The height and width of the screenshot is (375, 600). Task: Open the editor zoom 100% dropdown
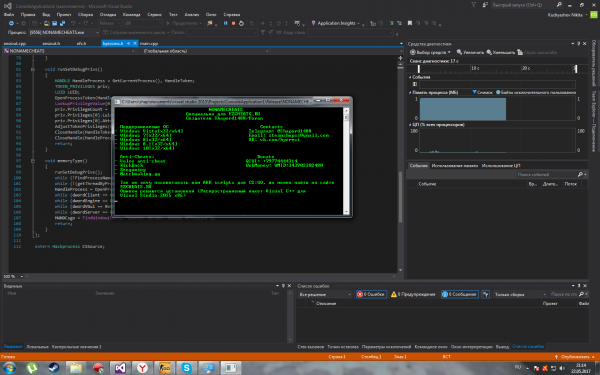point(14,276)
